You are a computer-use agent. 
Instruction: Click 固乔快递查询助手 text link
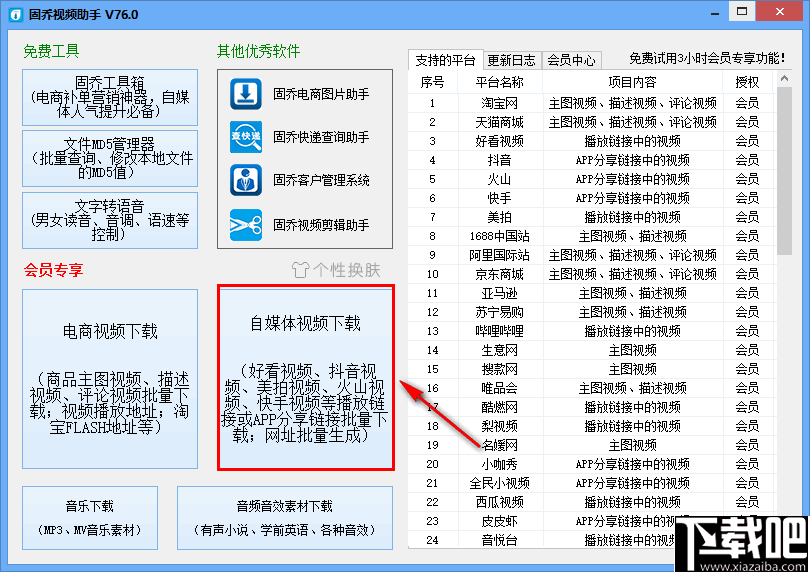click(321, 137)
